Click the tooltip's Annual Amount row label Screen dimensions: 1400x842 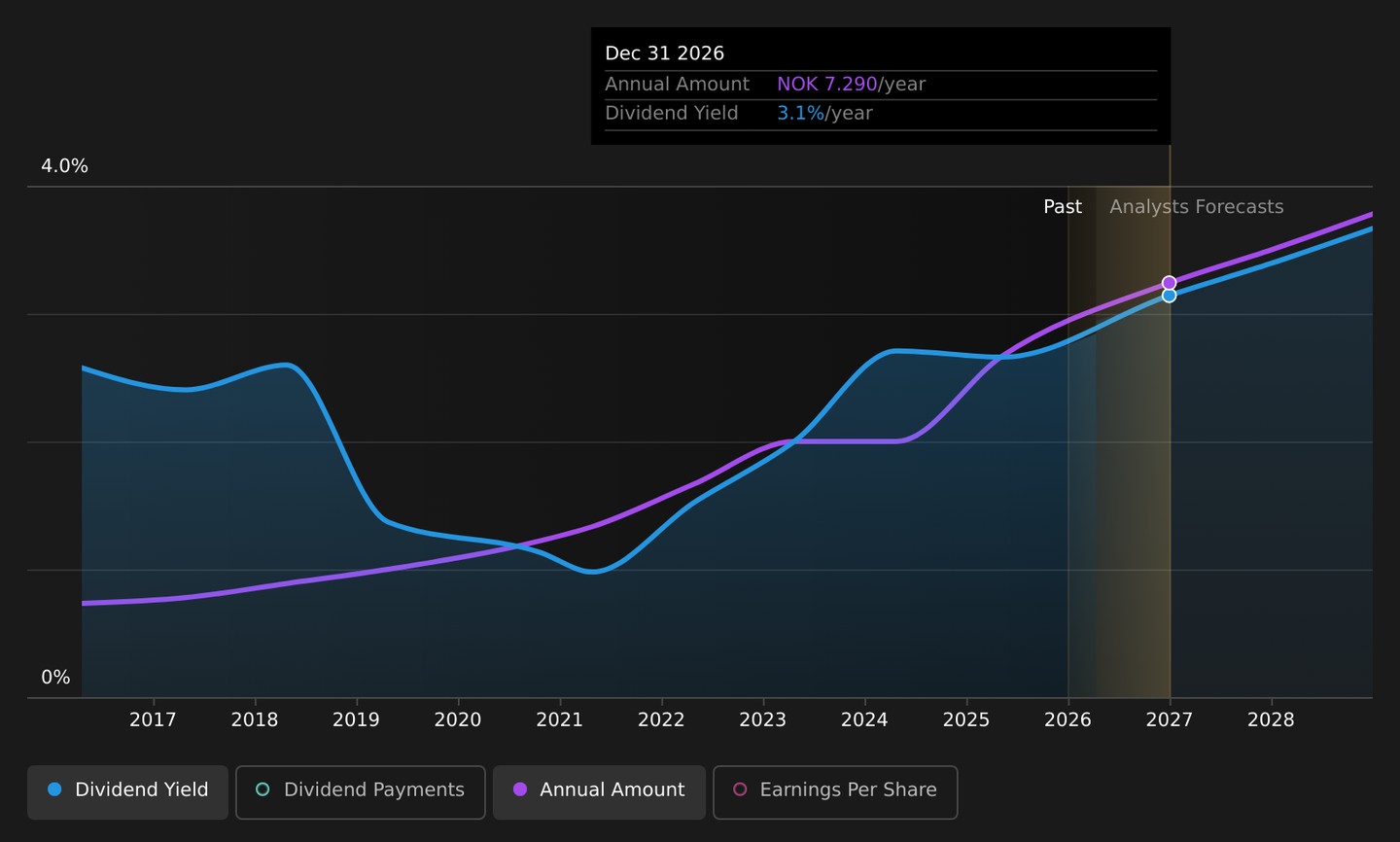[678, 85]
